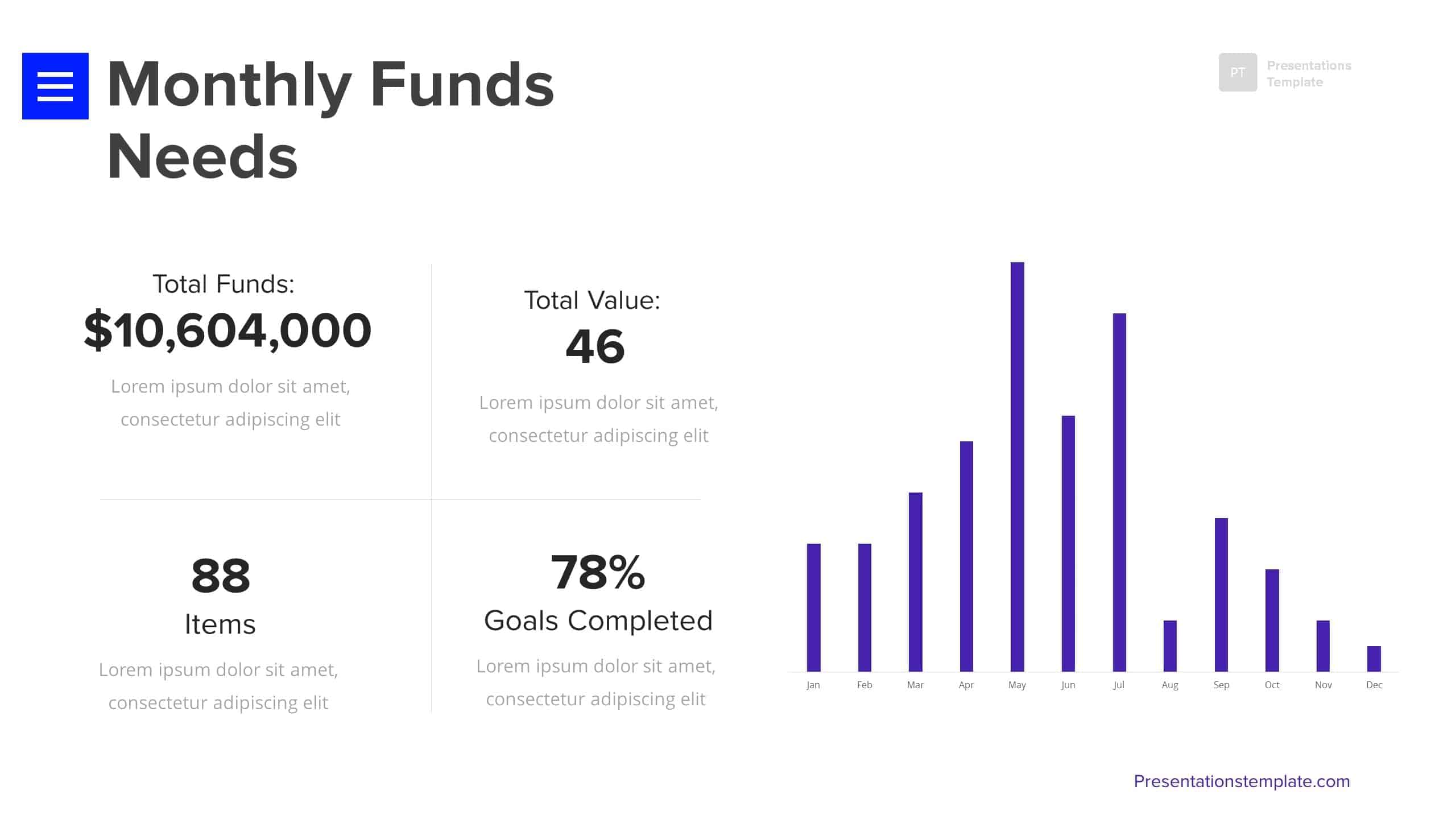Click the 88 Items statistic
Viewport: 1456px width, 819px height.
click(x=221, y=576)
